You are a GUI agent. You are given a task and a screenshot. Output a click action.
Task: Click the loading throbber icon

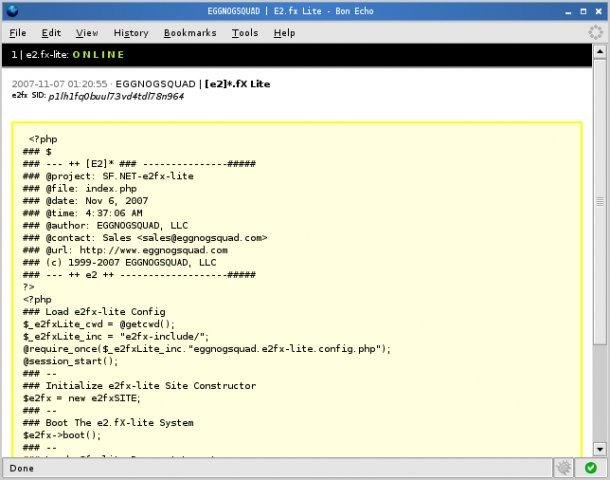coord(596,33)
